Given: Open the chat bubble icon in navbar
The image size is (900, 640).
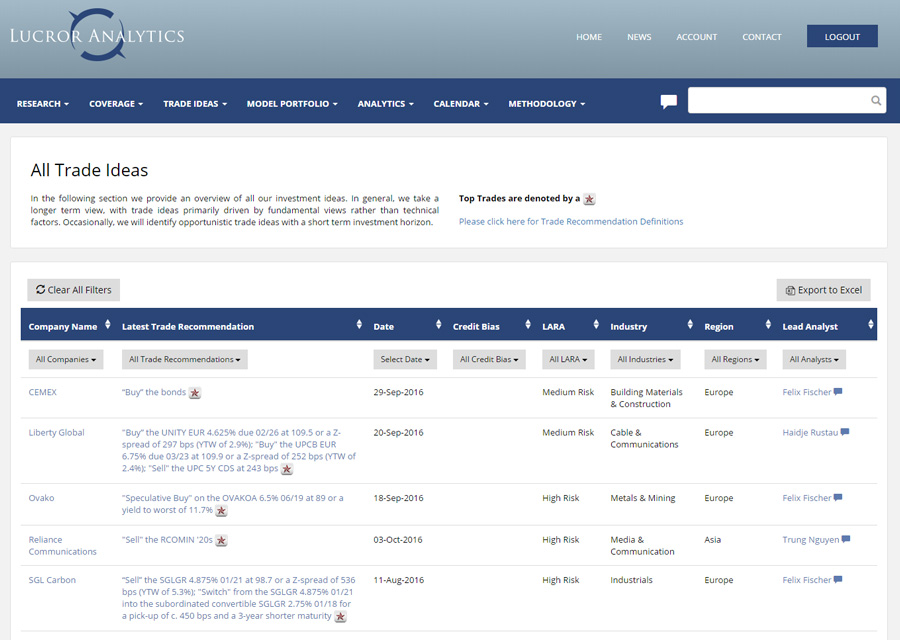Looking at the screenshot, I should (669, 102).
